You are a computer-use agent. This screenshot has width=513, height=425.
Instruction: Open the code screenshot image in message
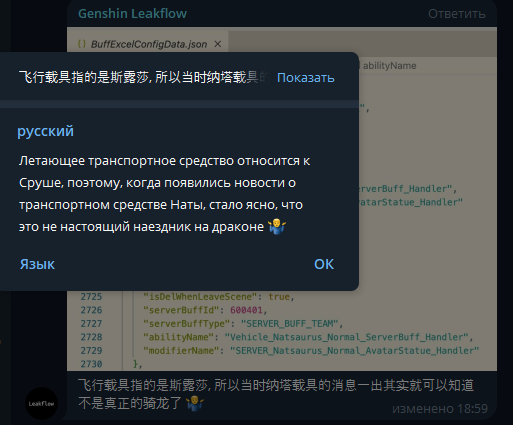pyautogui.click(x=282, y=199)
